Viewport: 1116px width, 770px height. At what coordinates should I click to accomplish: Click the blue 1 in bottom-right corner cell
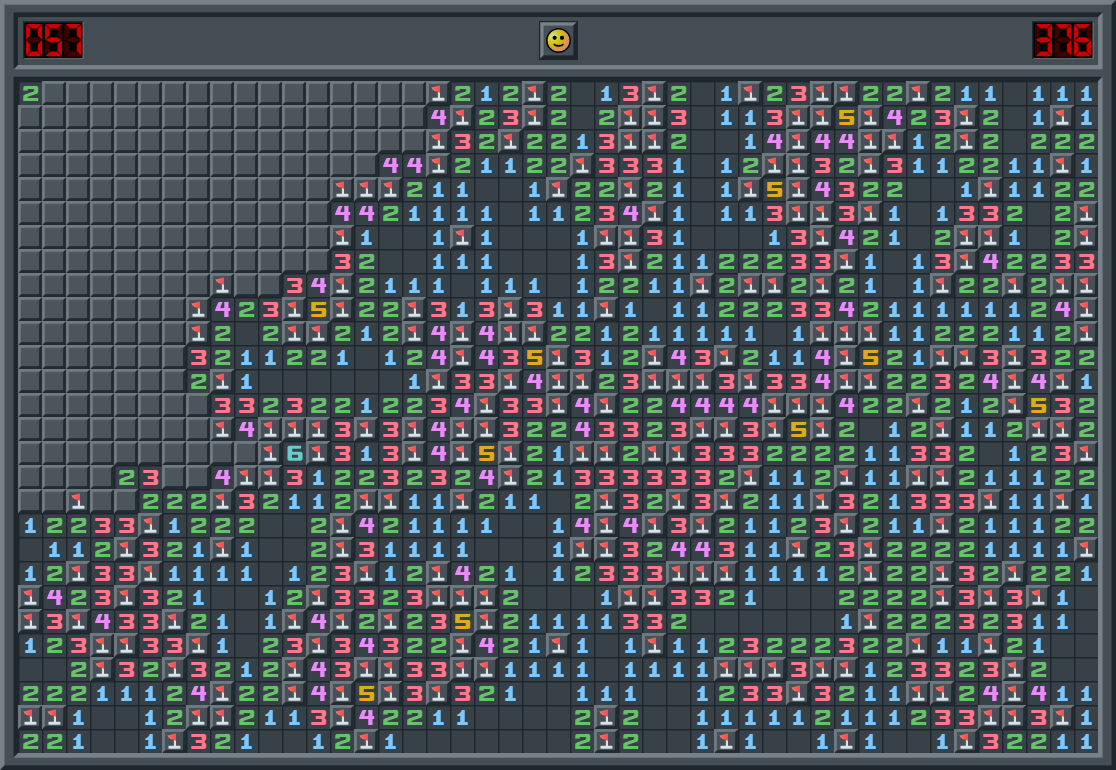(x=1086, y=741)
